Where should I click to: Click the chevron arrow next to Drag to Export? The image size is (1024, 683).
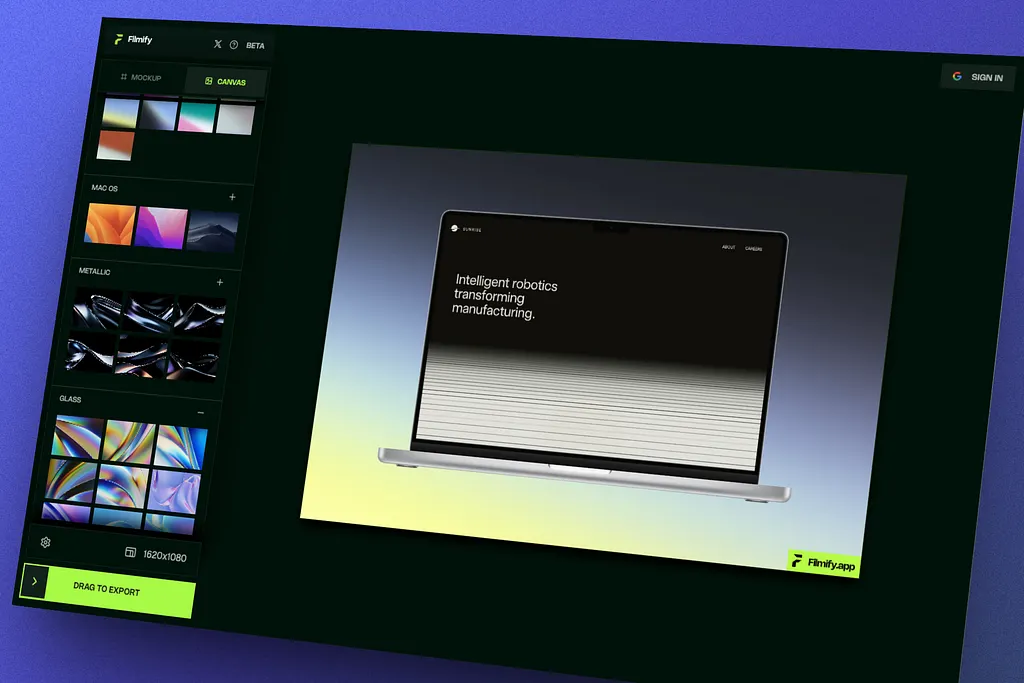(x=36, y=581)
